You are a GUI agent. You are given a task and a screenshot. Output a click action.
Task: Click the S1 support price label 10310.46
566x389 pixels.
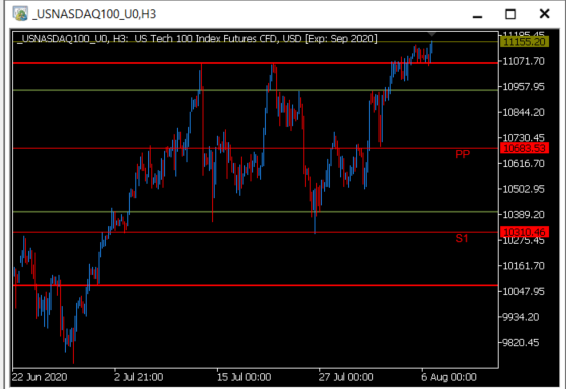[x=524, y=232]
